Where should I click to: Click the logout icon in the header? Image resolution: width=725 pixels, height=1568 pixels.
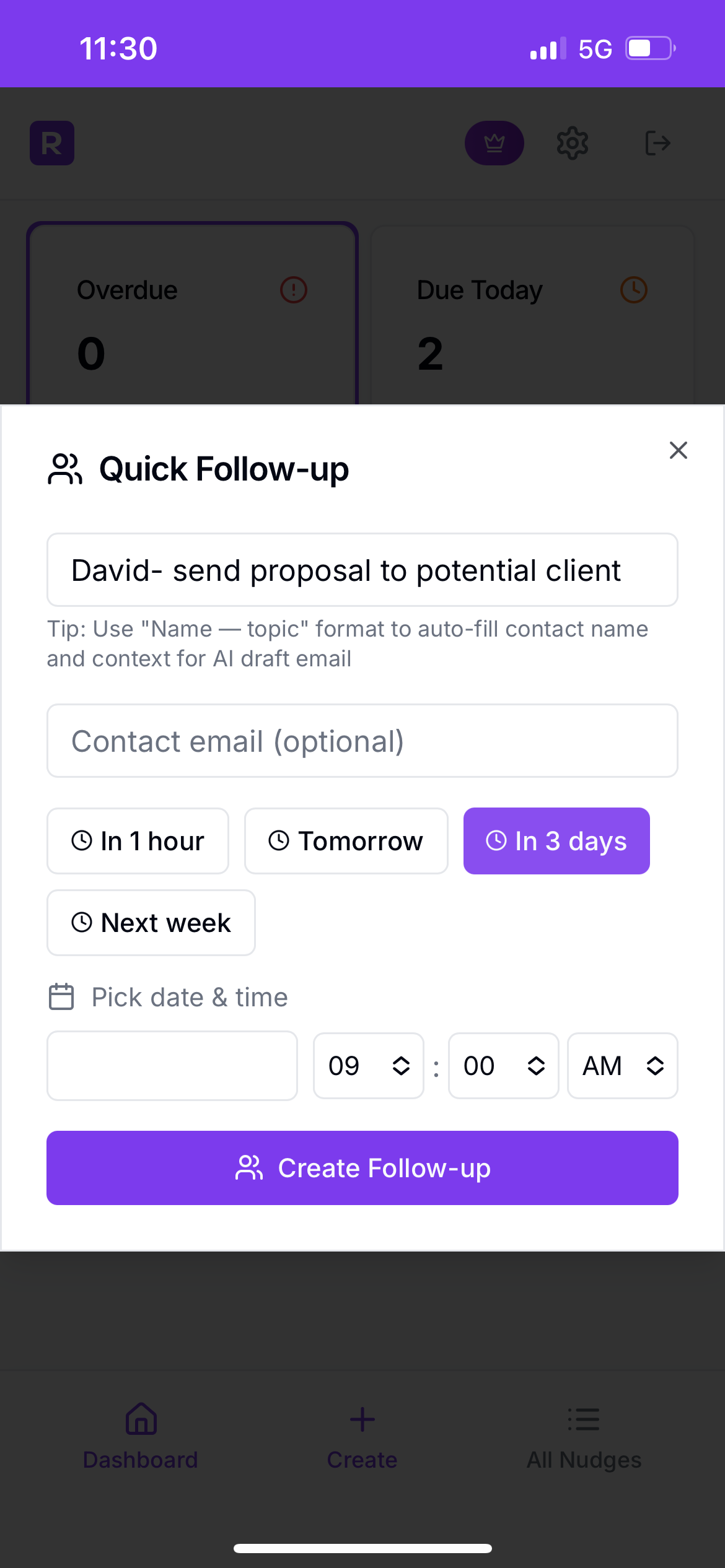tap(658, 143)
